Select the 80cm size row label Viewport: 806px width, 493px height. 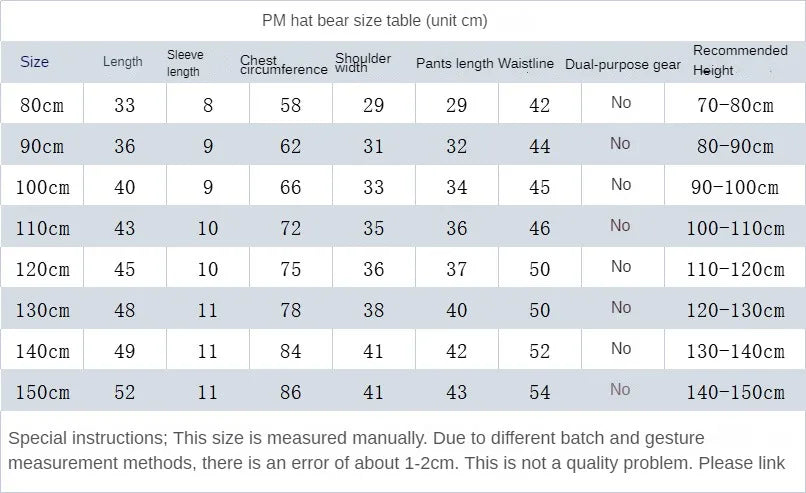click(43, 105)
